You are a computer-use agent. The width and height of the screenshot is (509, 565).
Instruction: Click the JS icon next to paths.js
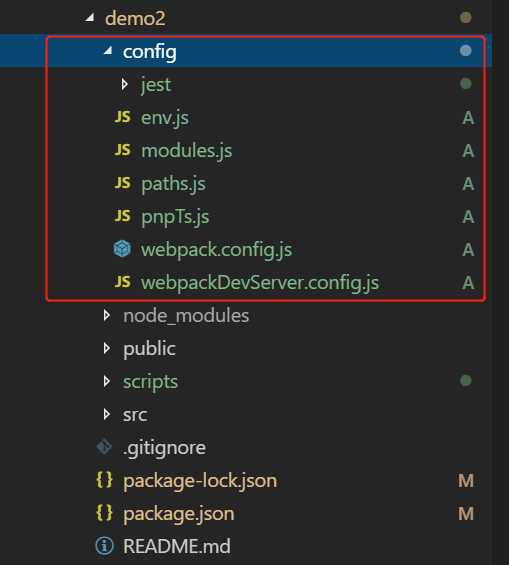tap(122, 183)
